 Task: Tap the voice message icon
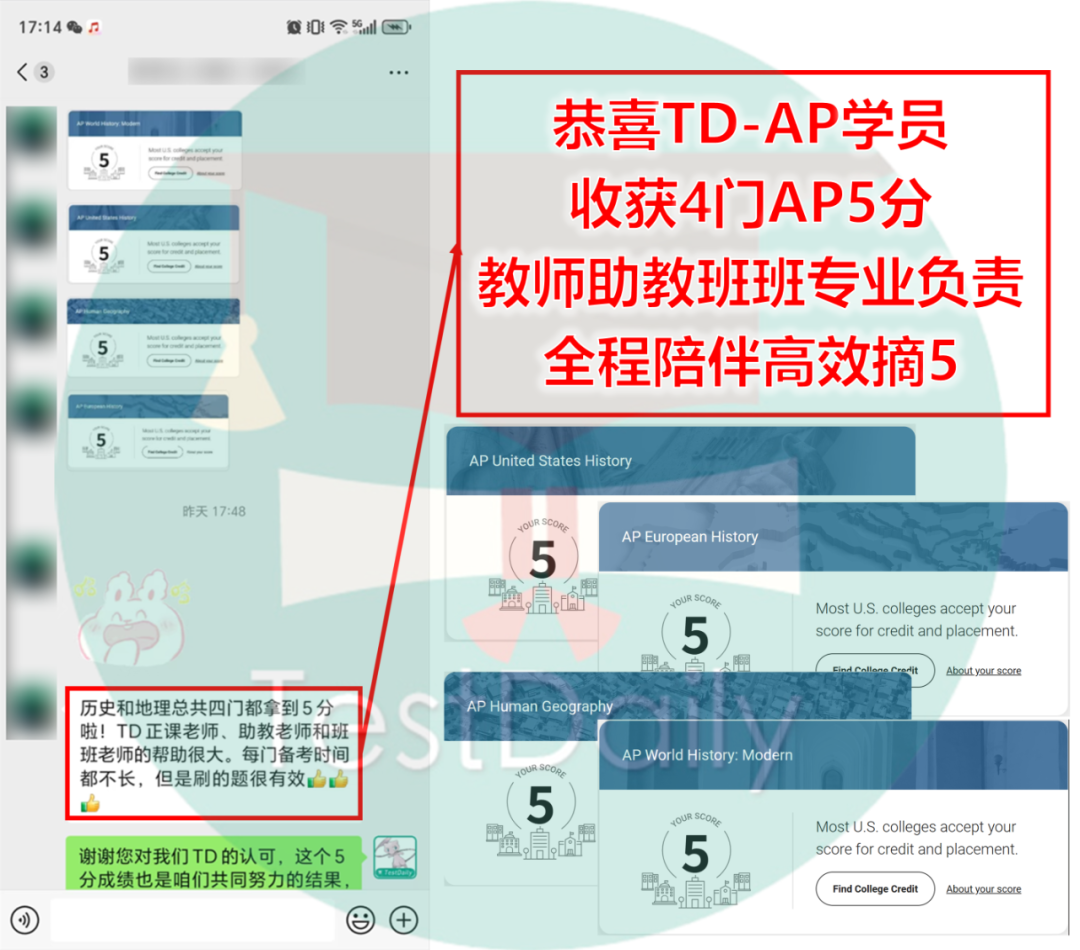(25, 920)
